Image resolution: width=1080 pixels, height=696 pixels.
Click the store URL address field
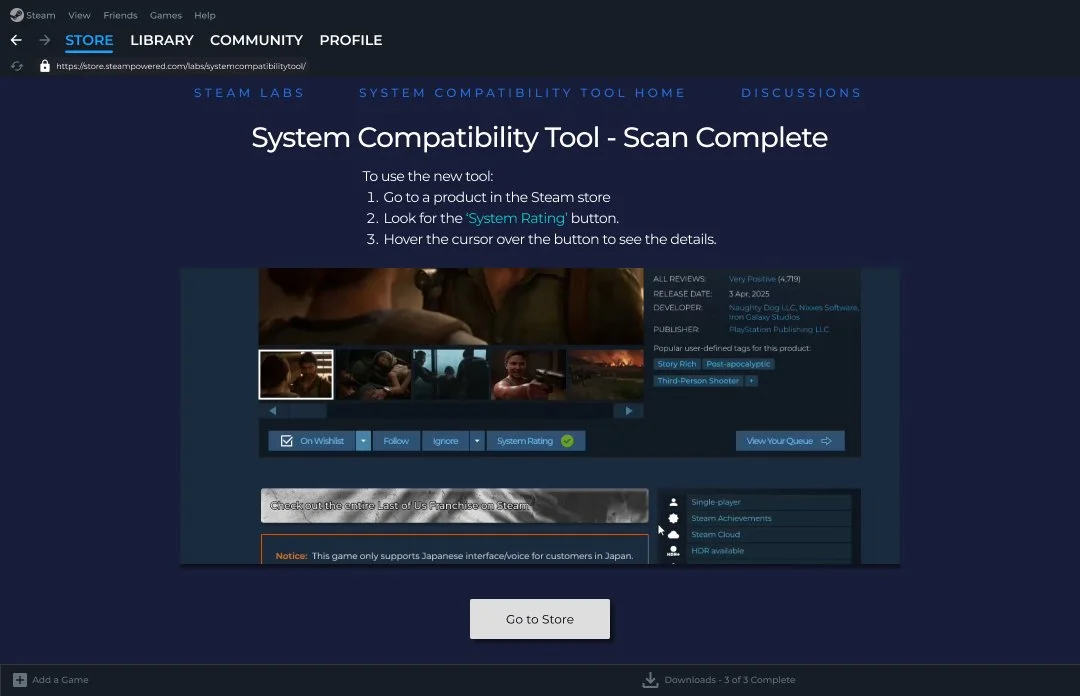[x=181, y=66]
